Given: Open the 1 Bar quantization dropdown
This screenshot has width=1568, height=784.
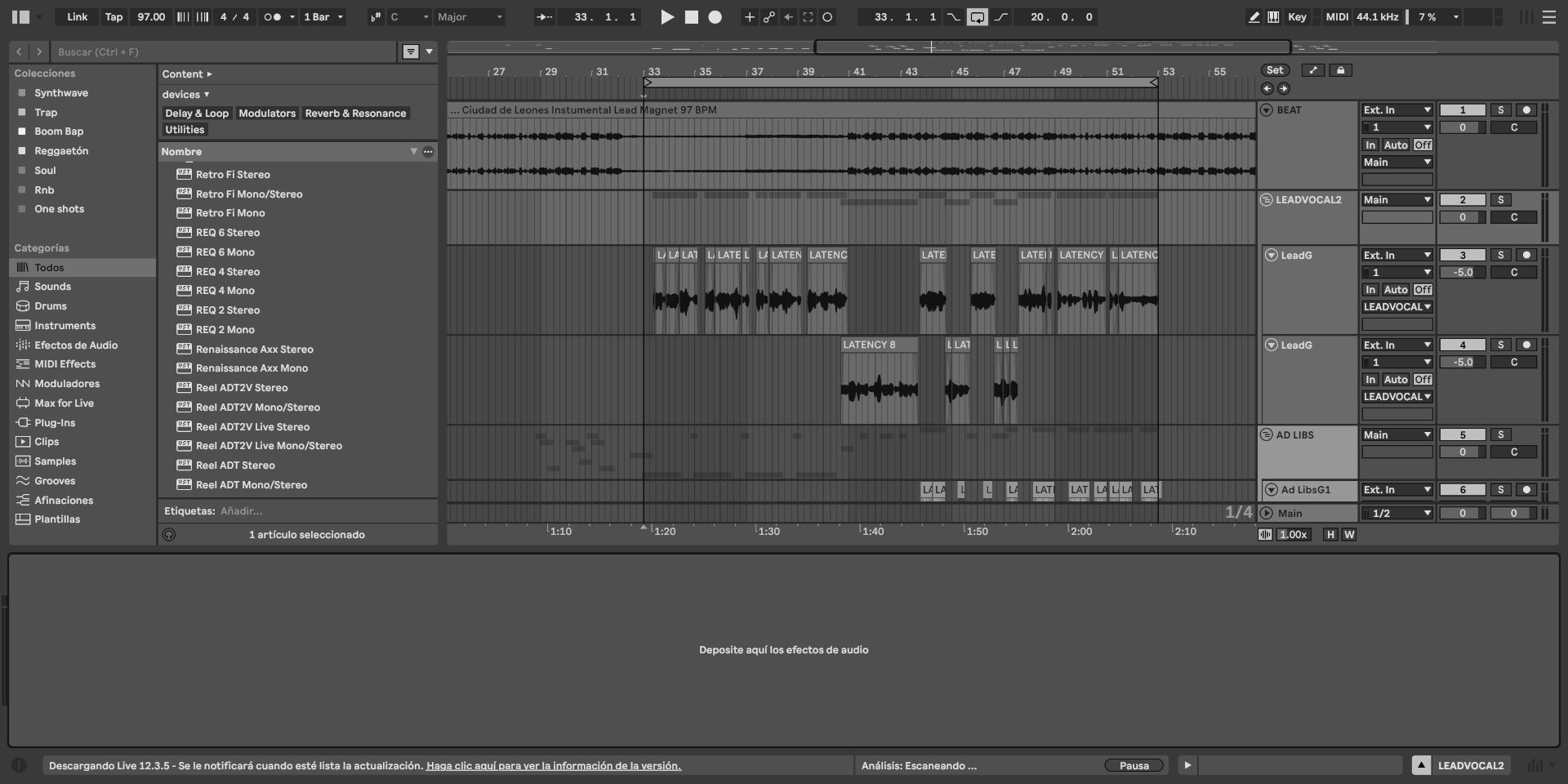Looking at the screenshot, I should (x=323, y=17).
